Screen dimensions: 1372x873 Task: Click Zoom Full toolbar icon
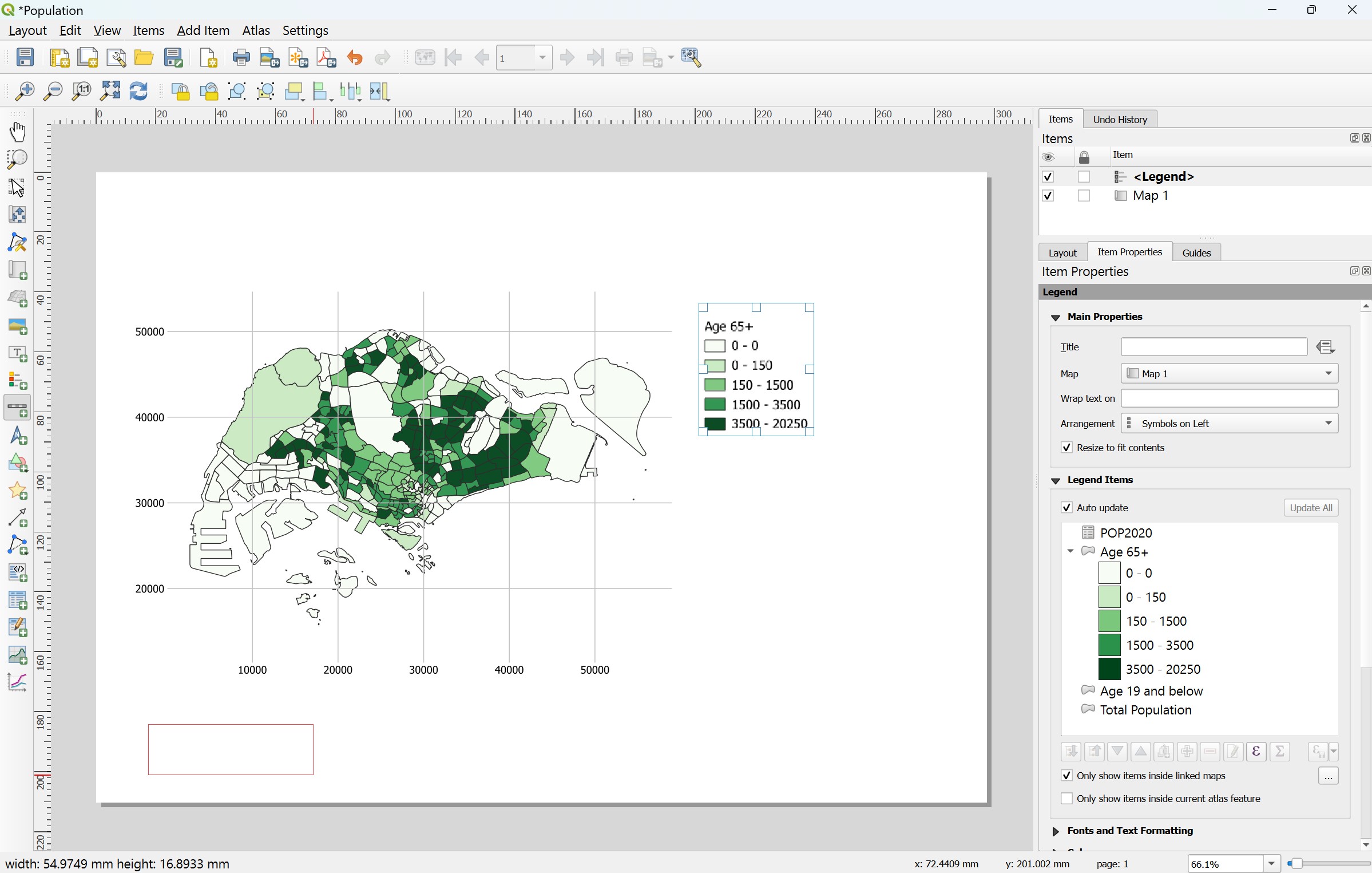pos(110,91)
